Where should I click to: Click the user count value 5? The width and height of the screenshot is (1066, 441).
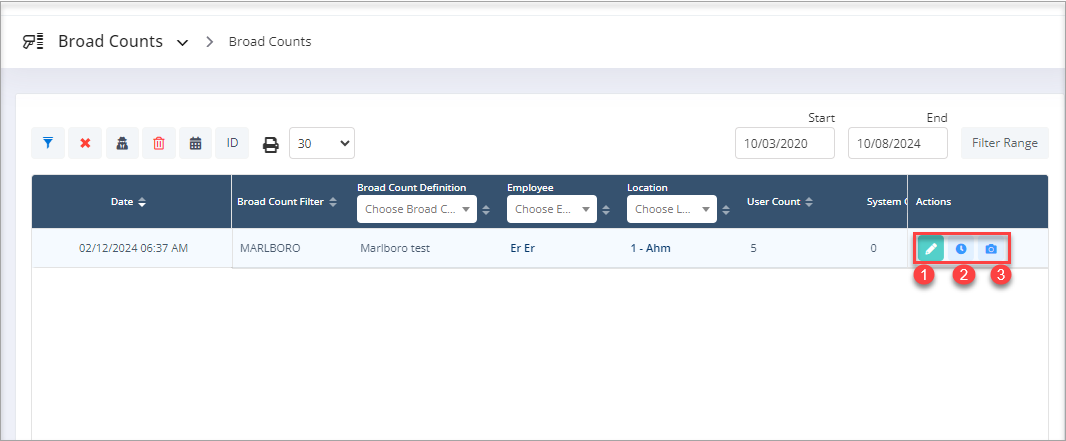753,248
